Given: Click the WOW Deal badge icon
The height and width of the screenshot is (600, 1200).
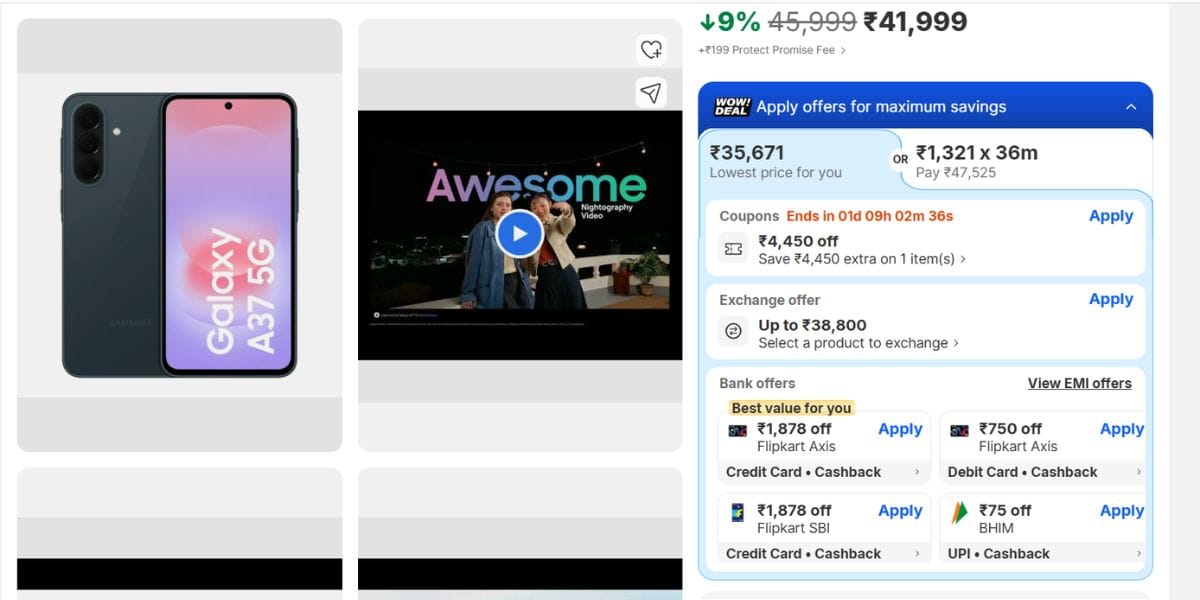Looking at the screenshot, I should click(x=732, y=107).
